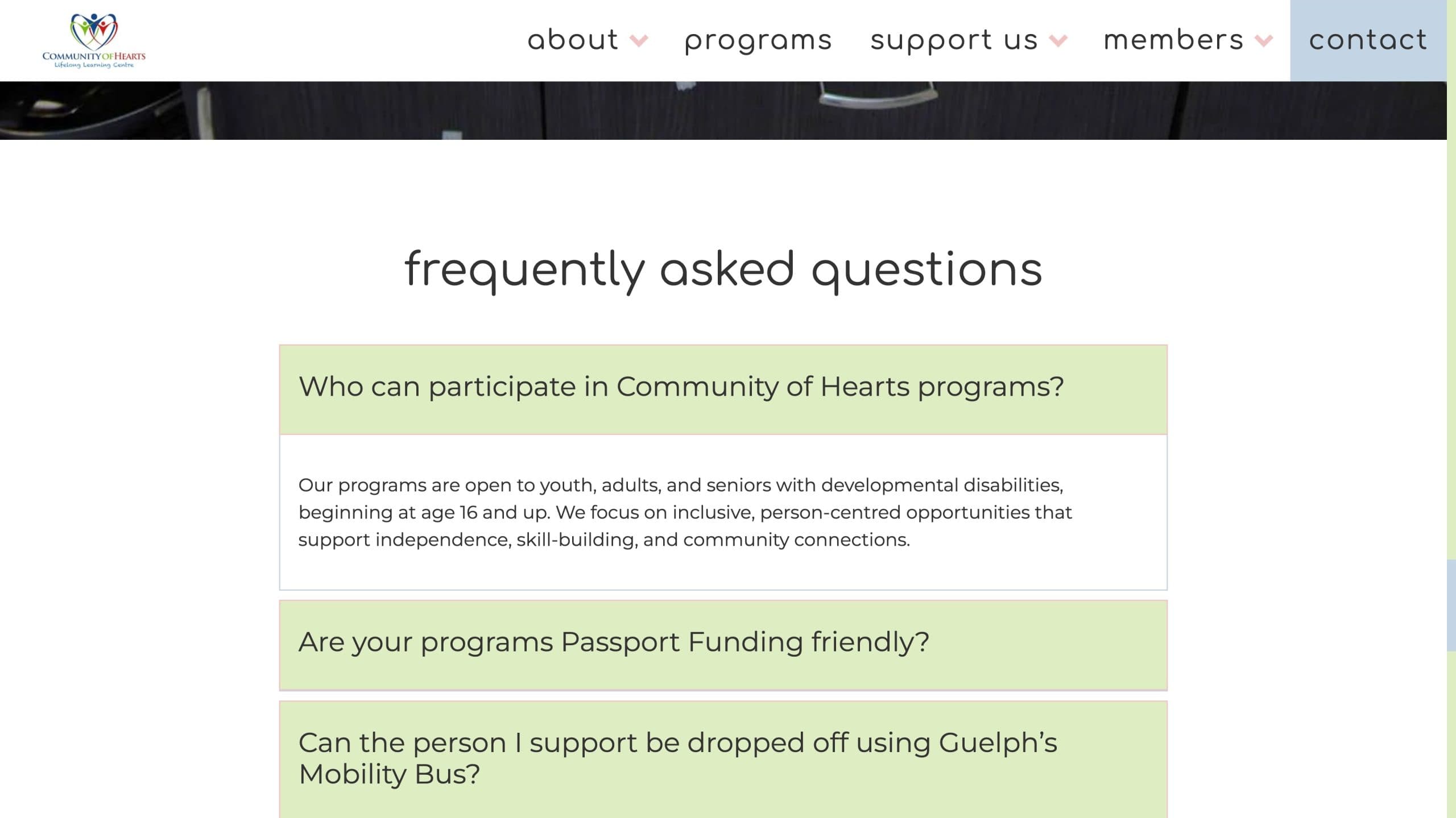Expand the Guelph's Mobility Bus question
Viewport: 1456px width, 818px height.
(722, 759)
